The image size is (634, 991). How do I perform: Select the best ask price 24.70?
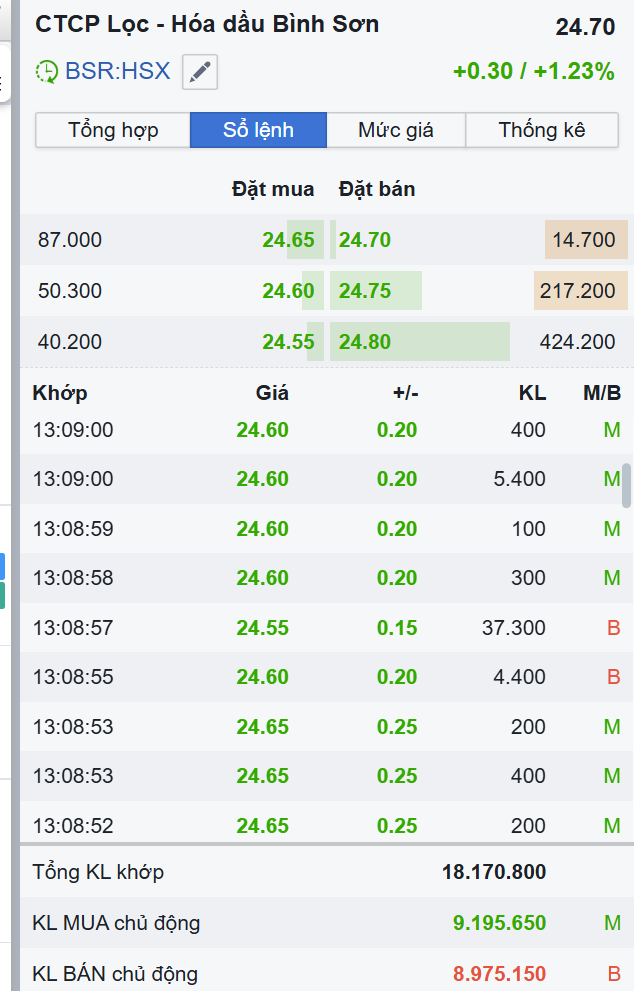[x=365, y=240]
